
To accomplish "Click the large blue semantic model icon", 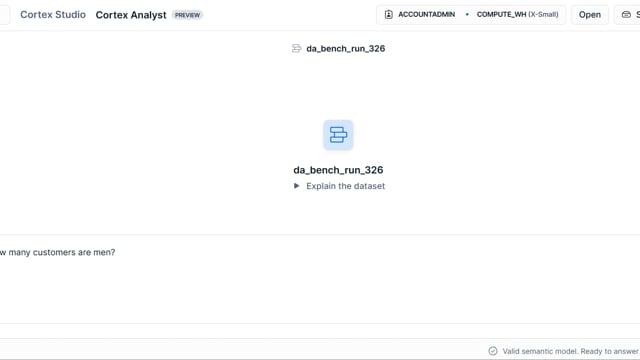I will click(338, 135).
